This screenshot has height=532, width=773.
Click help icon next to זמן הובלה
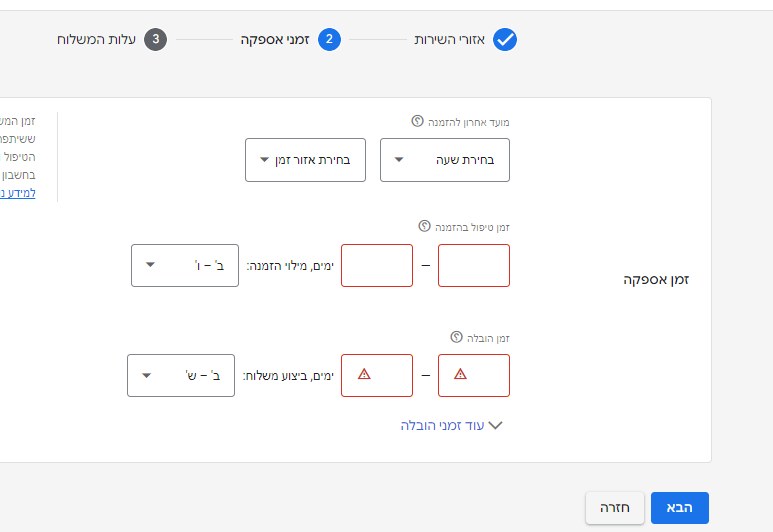(x=457, y=337)
